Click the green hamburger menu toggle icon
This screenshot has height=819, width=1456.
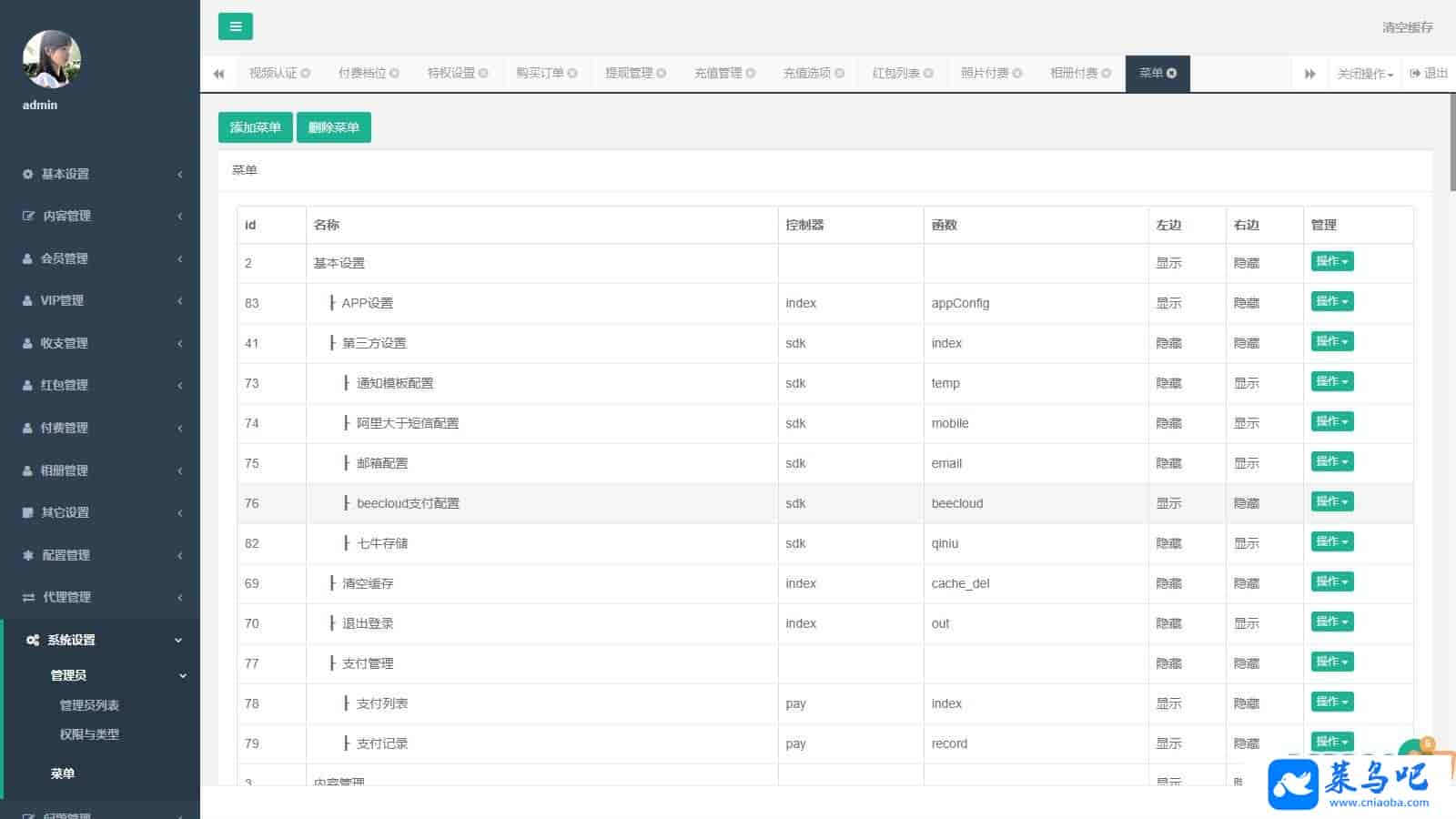click(x=235, y=26)
